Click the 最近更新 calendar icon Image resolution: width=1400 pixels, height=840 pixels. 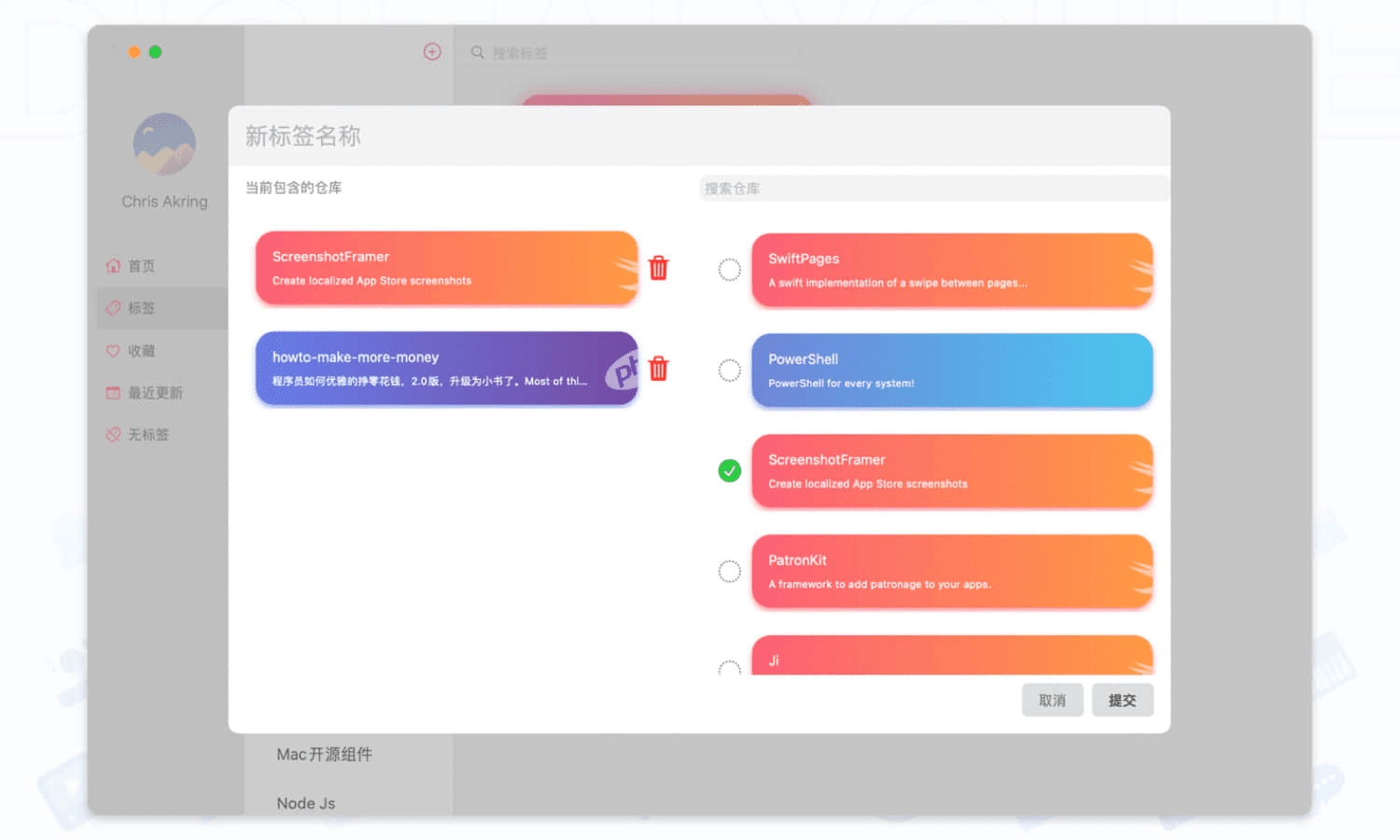(x=113, y=393)
